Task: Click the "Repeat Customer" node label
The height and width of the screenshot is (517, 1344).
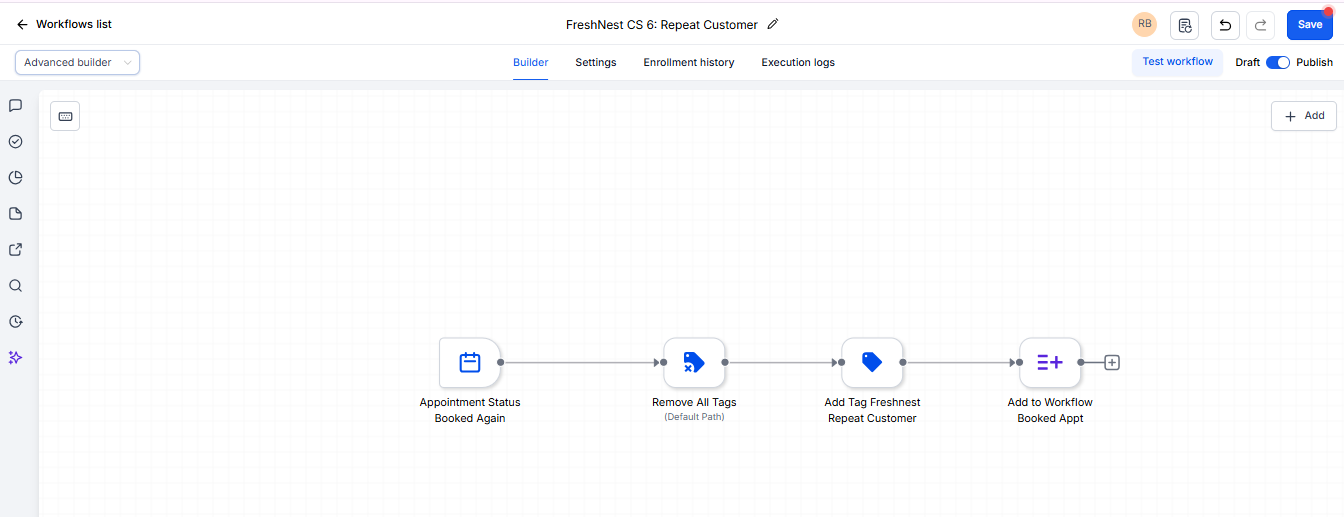Action: pyautogui.click(x=872, y=418)
